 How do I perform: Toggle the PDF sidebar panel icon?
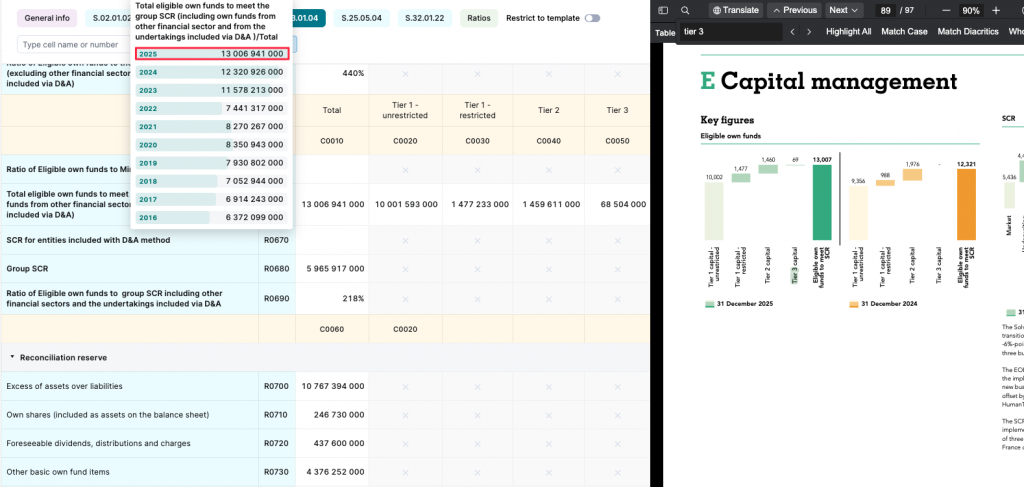click(x=663, y=10)
